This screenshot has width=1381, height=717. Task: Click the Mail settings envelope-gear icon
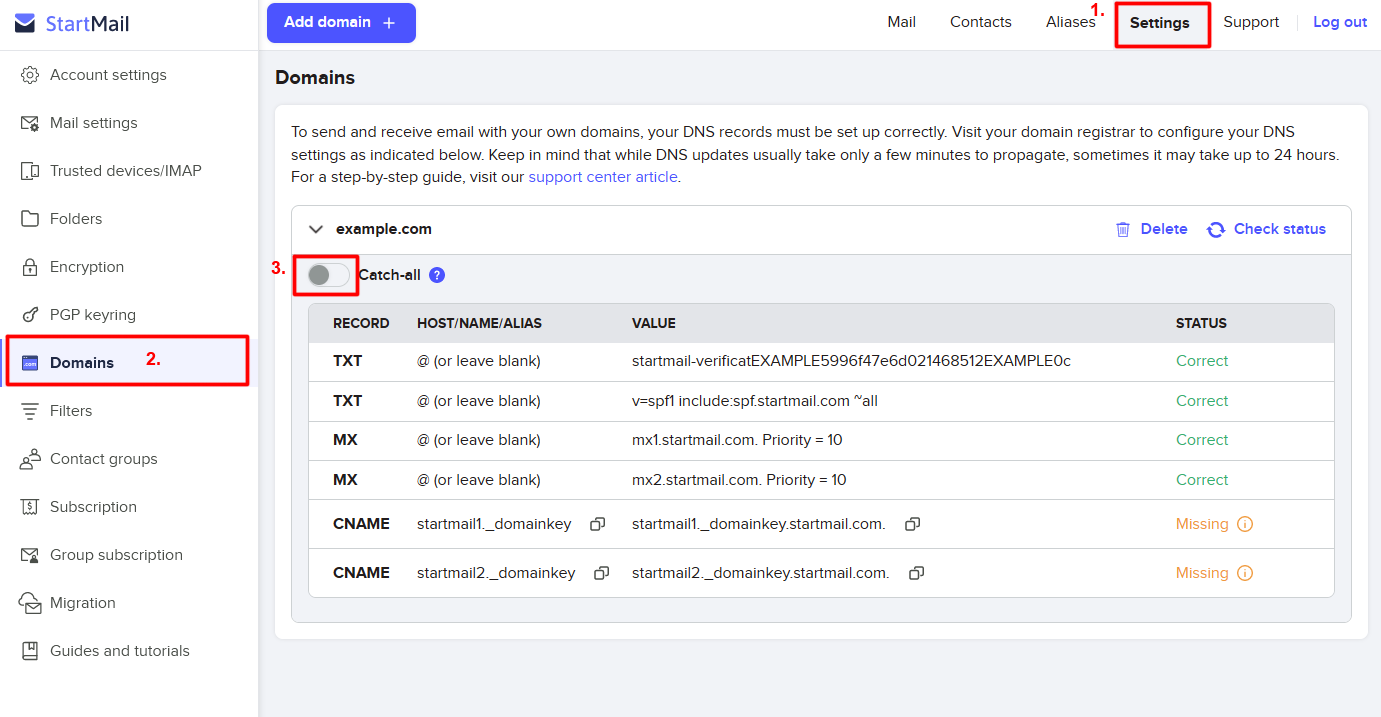(x=30, y=123)
